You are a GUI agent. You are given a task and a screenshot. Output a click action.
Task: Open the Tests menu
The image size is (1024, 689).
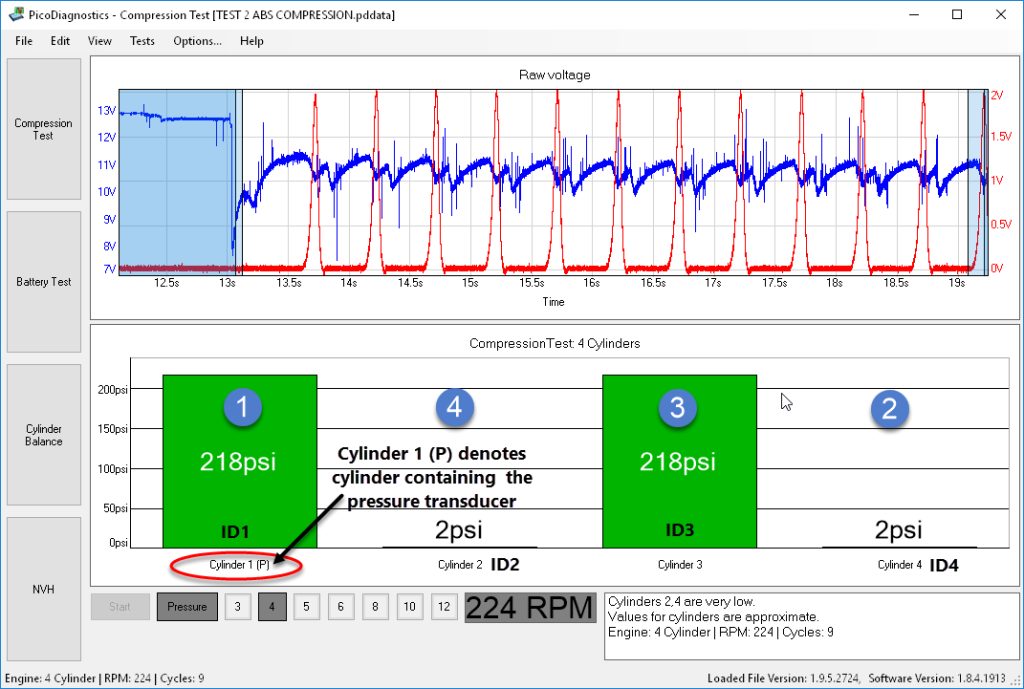tap(142, 40)
